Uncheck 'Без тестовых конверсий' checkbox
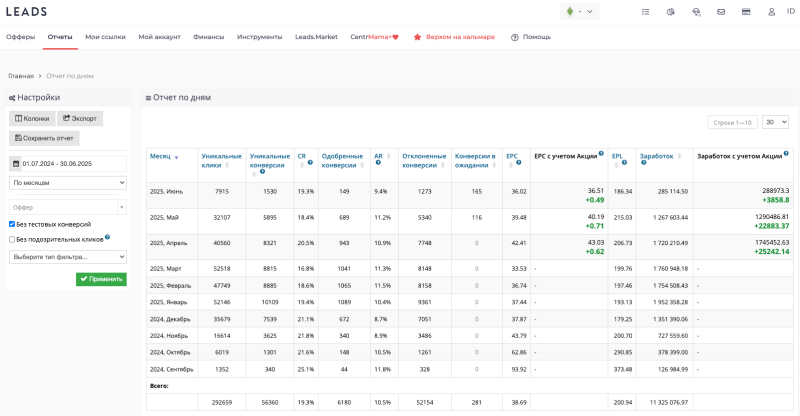This screenshot has height=416, width=800. (x=11, y=225)
